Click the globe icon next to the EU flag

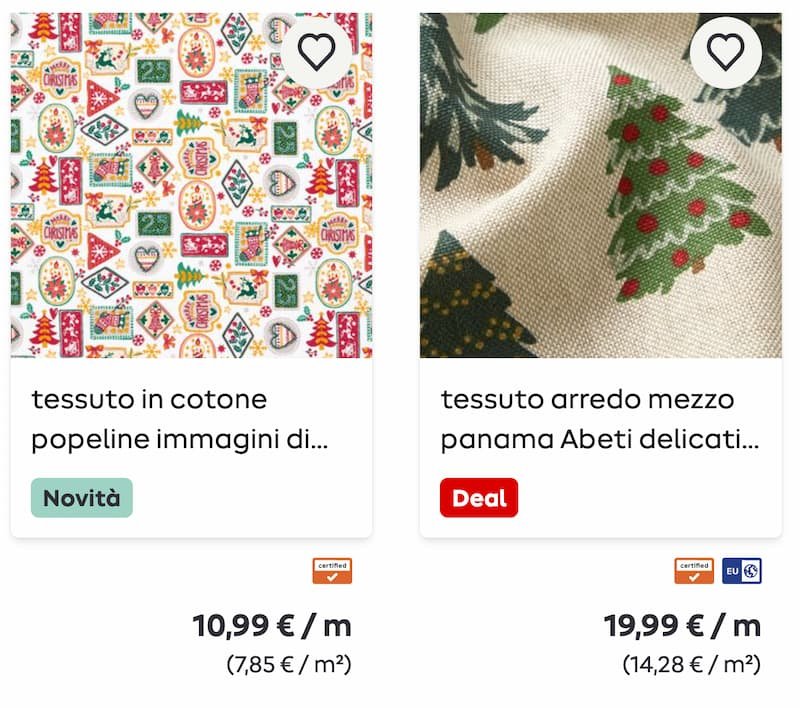pos(750,570)
